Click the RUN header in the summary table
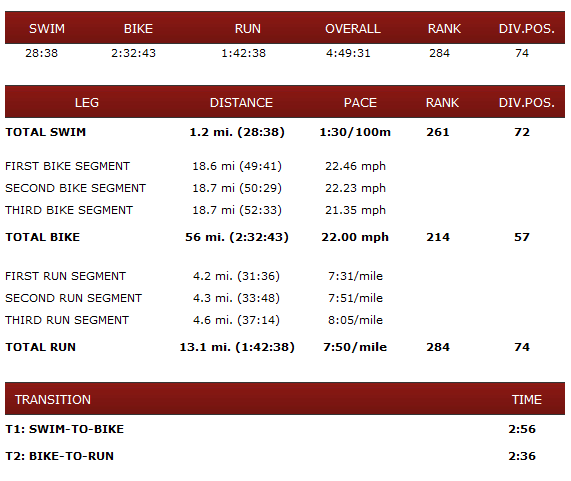 [x=248, y=28]
